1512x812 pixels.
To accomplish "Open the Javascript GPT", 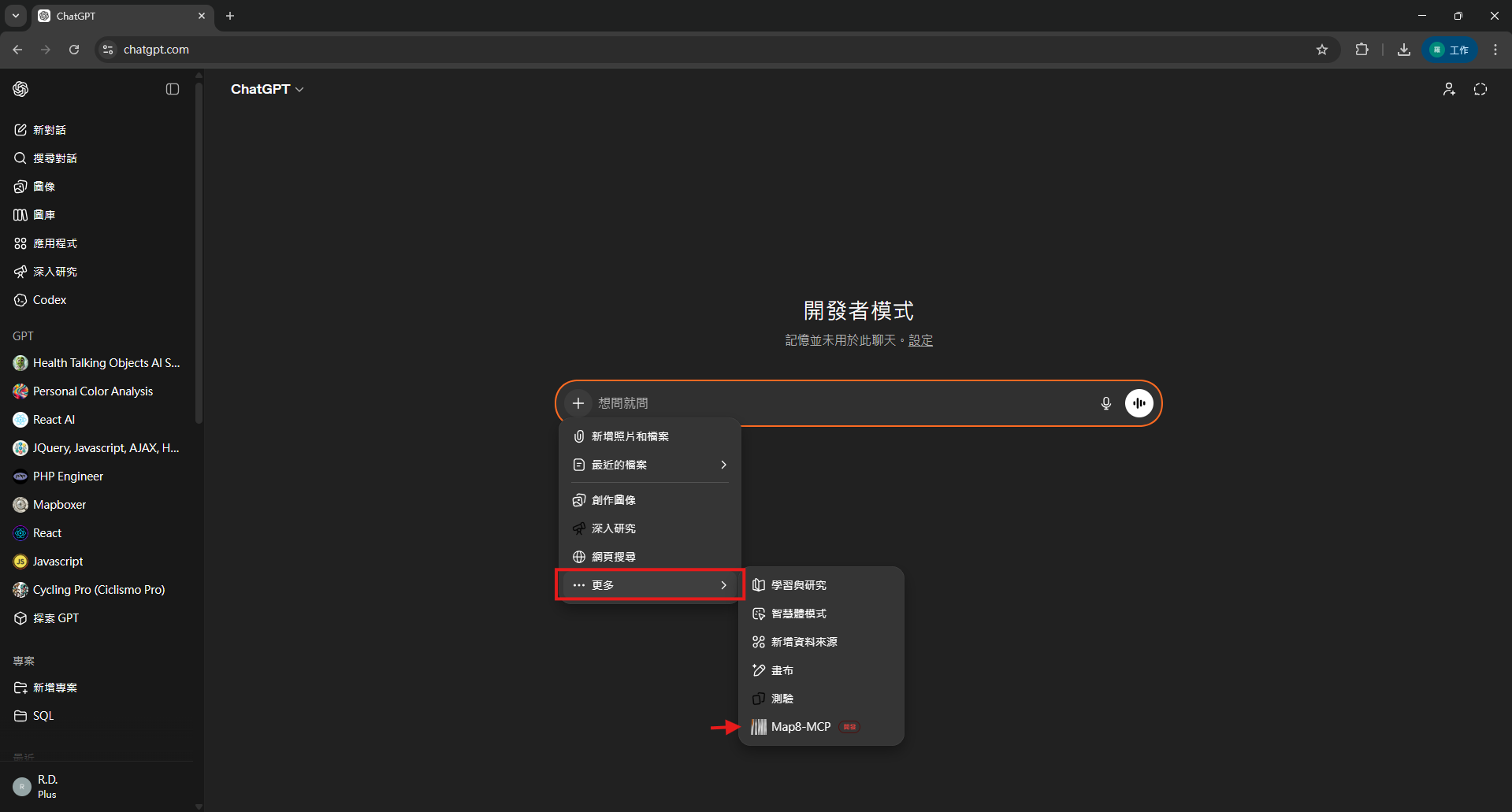I will pos(96,562).
